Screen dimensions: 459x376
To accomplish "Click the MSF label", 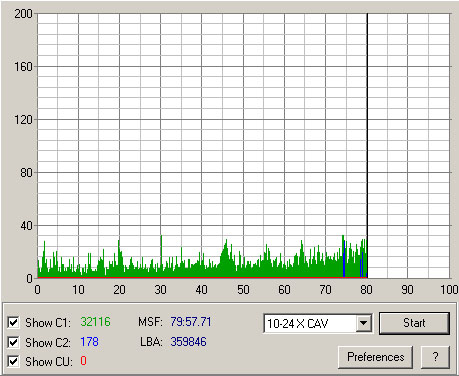I will coord(150,322).
